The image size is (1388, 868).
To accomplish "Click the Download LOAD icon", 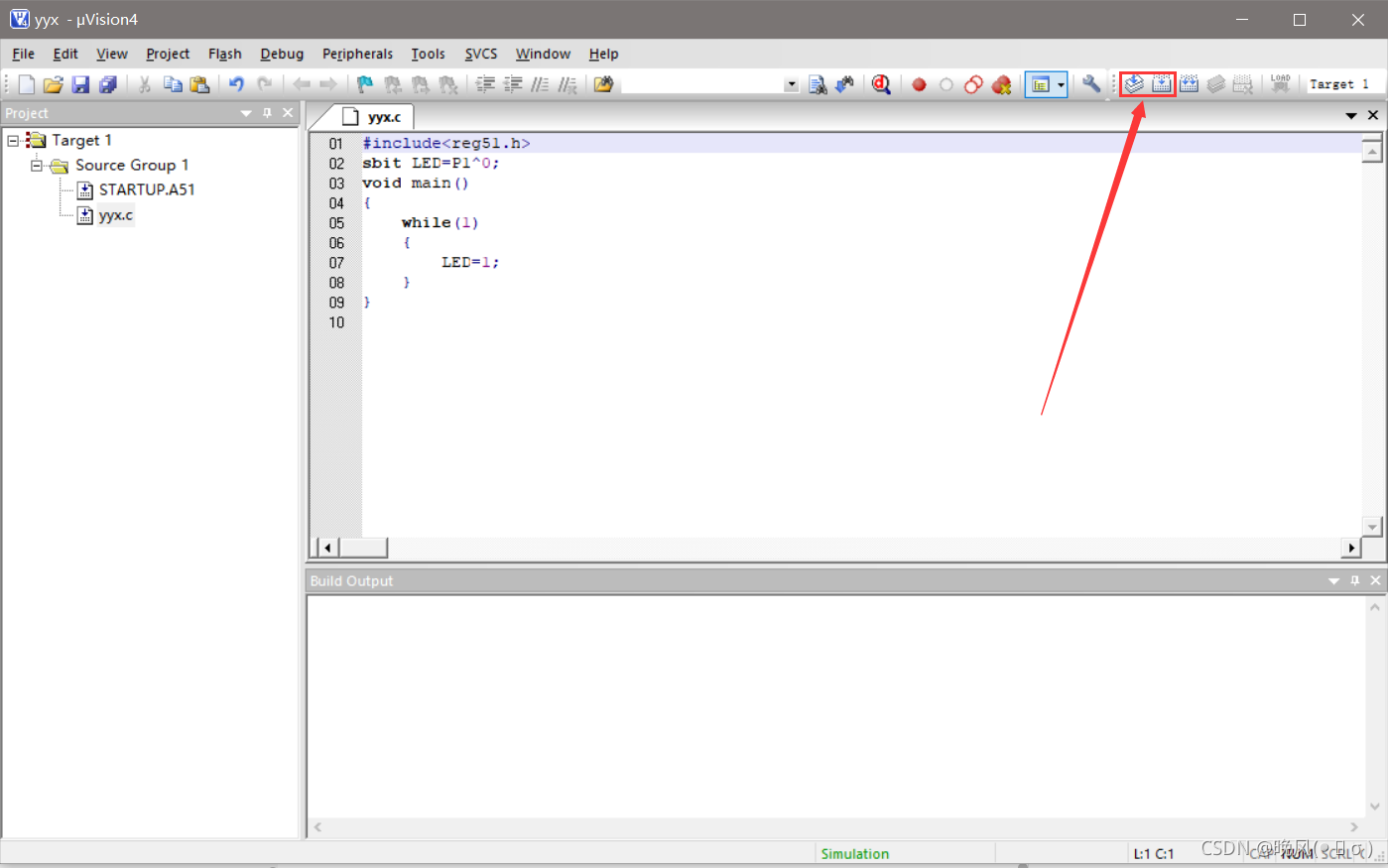I will 1281,84.
